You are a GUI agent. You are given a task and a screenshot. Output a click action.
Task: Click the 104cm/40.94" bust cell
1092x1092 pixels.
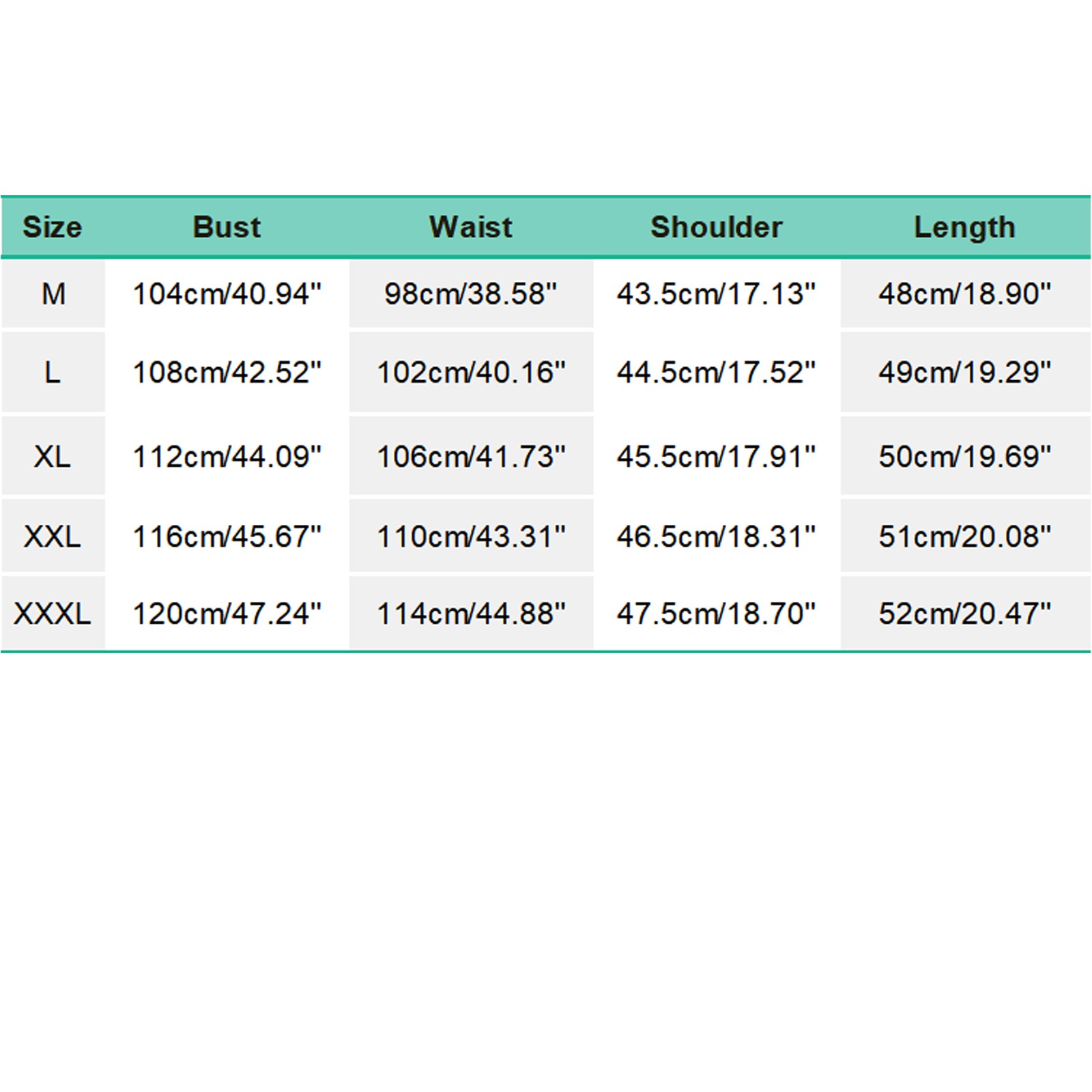(x=227, y=294)
